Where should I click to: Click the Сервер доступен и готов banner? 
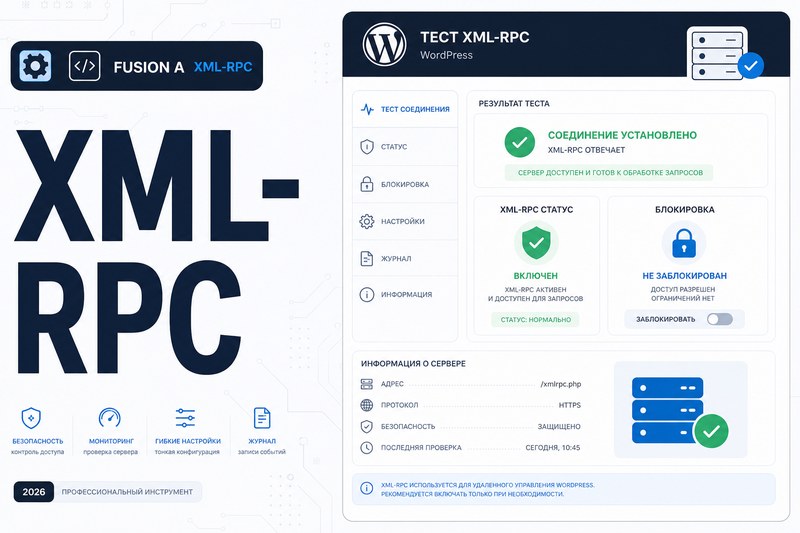[610, 173]
